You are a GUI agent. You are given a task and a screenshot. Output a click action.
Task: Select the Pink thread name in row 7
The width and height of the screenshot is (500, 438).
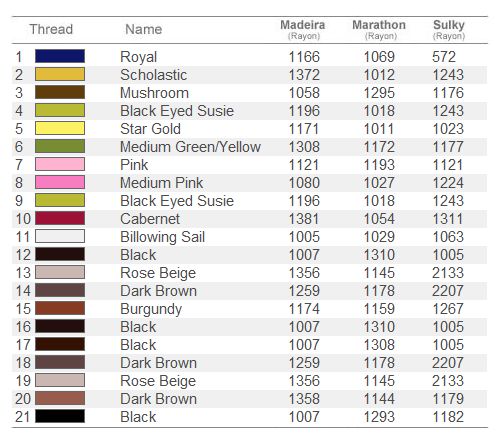[x=134, y=165]
